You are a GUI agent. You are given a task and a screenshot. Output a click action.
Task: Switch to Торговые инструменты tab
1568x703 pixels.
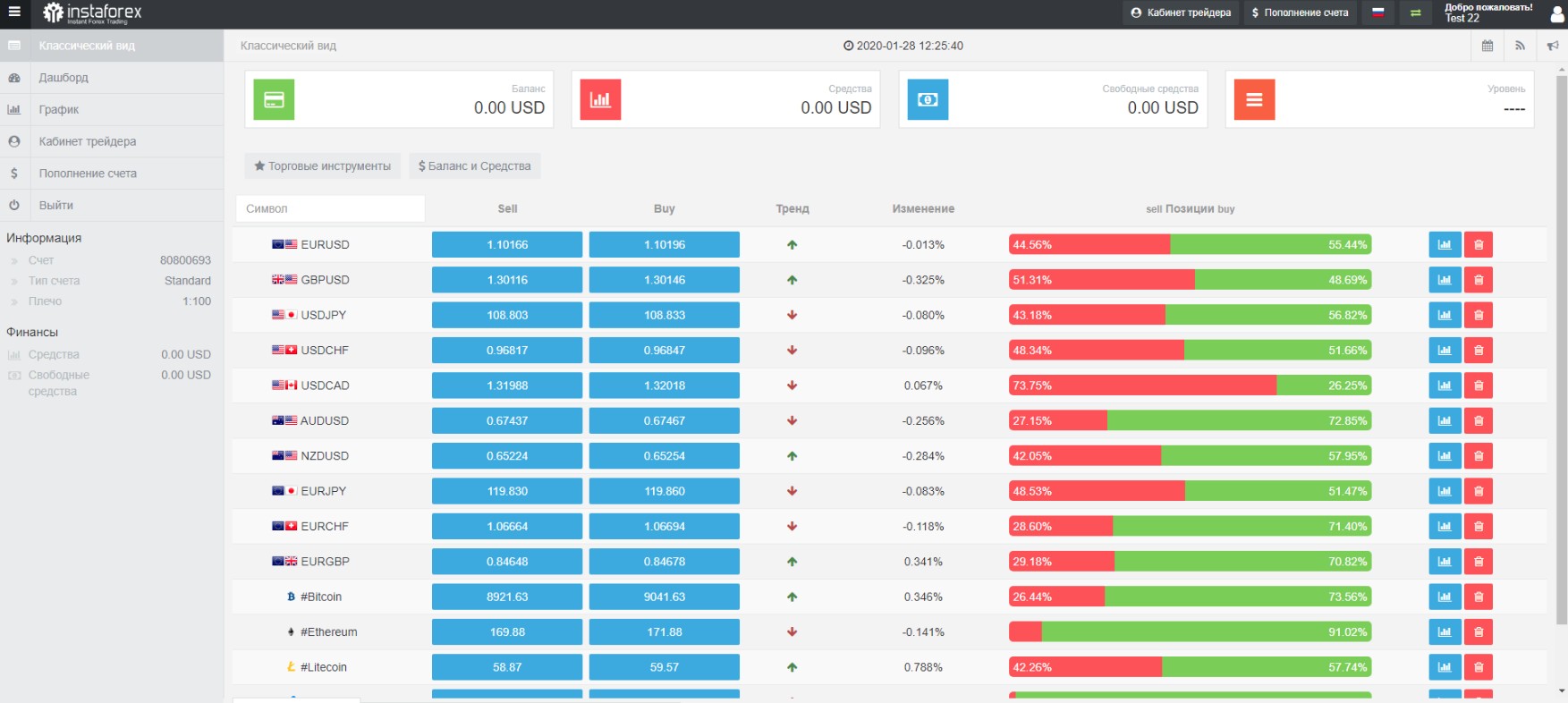pos(323,166)
